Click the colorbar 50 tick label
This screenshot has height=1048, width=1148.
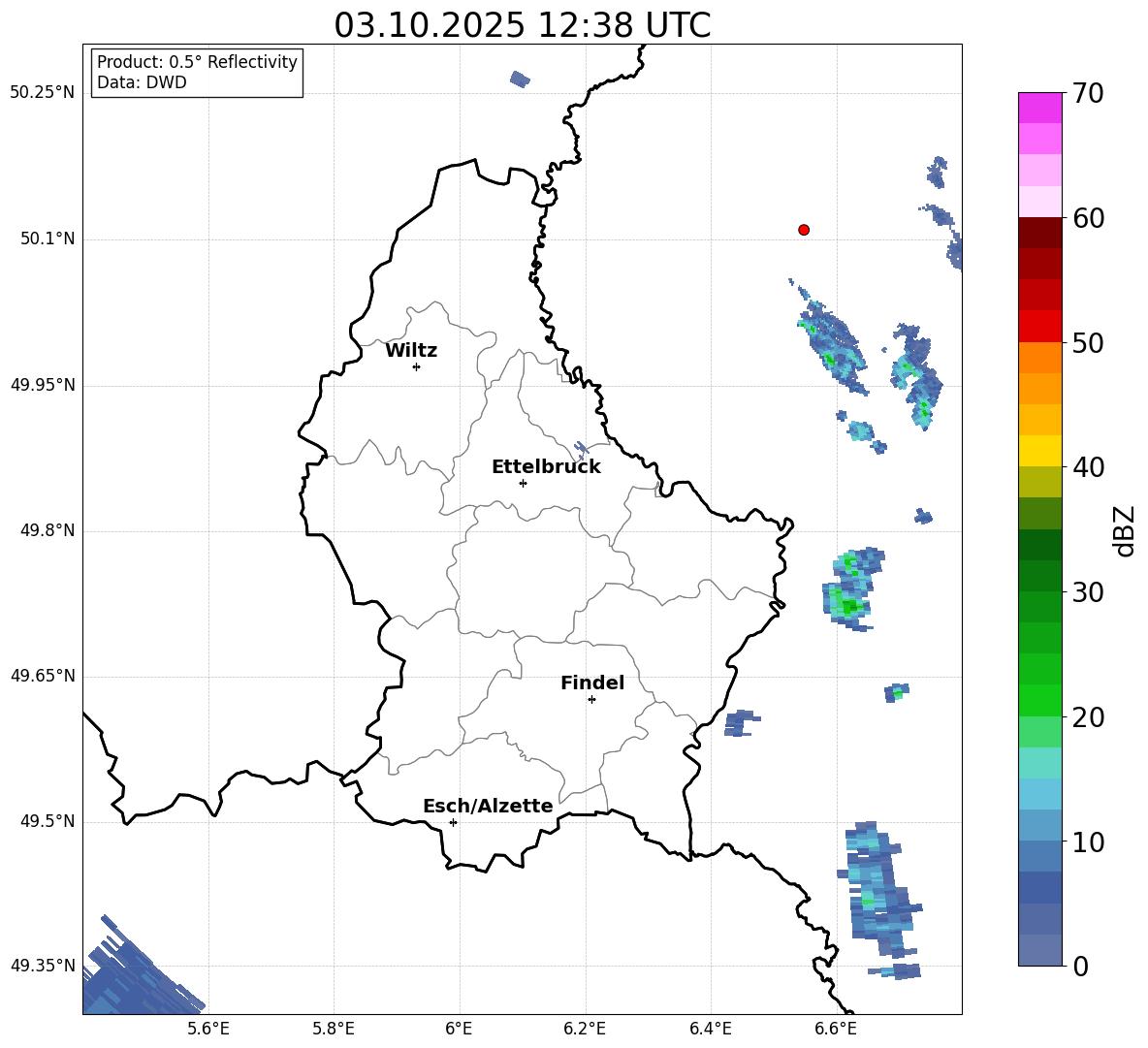1088,343
